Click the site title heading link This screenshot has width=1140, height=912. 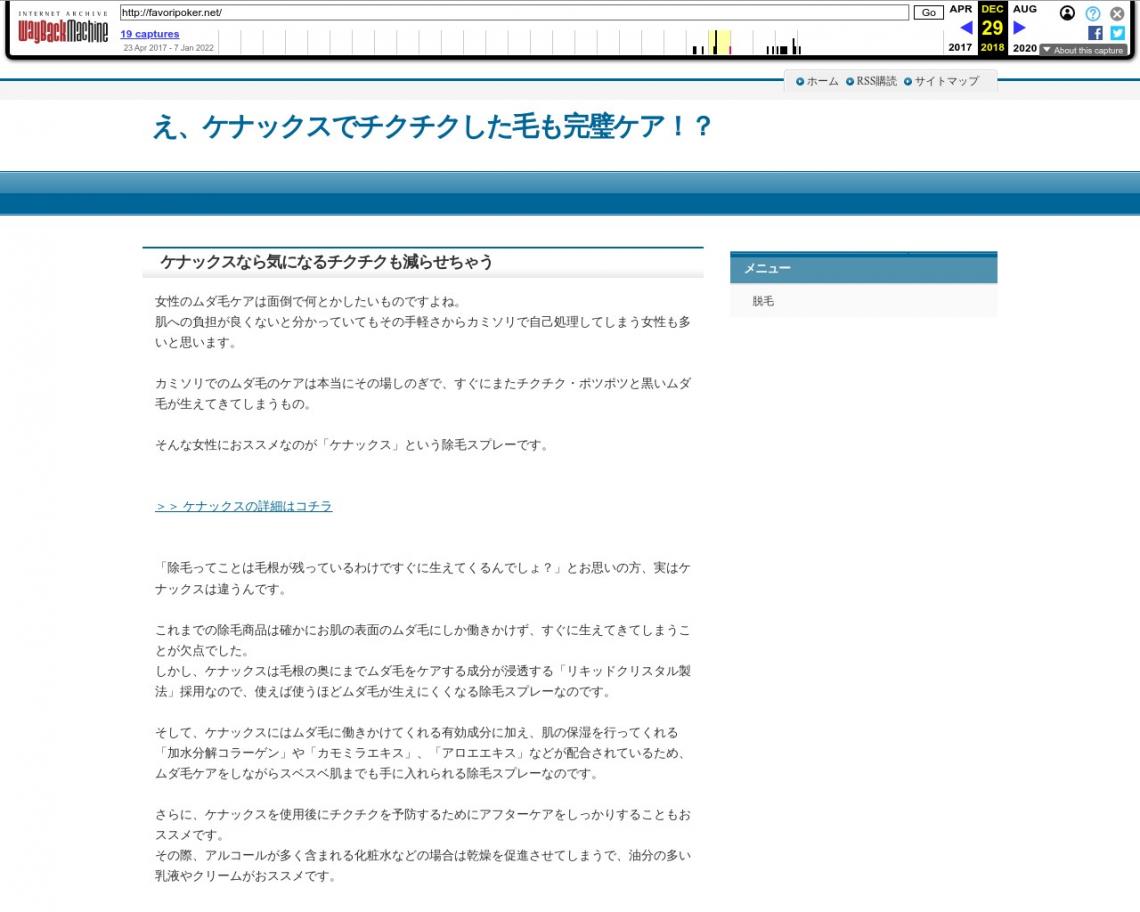[x=432, y=127]
